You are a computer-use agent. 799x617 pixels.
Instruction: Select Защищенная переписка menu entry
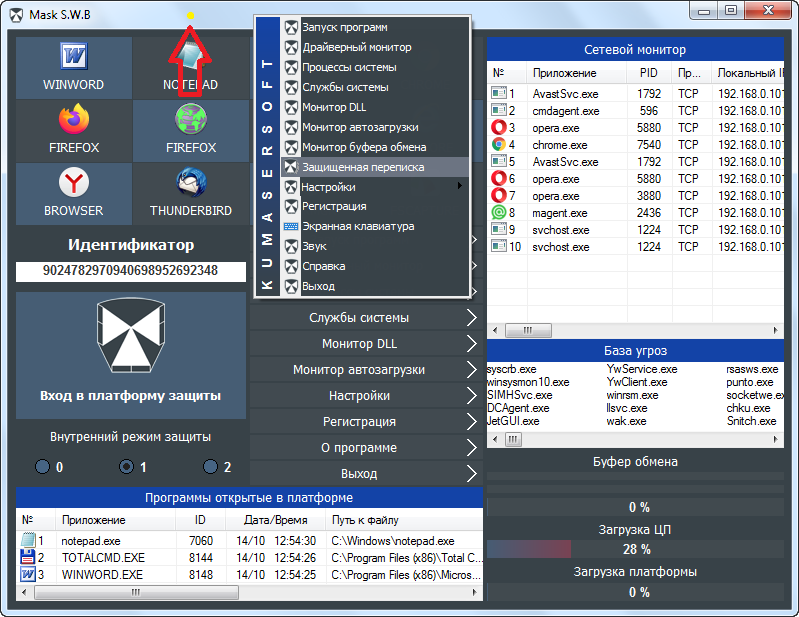[x=375, y=167]
